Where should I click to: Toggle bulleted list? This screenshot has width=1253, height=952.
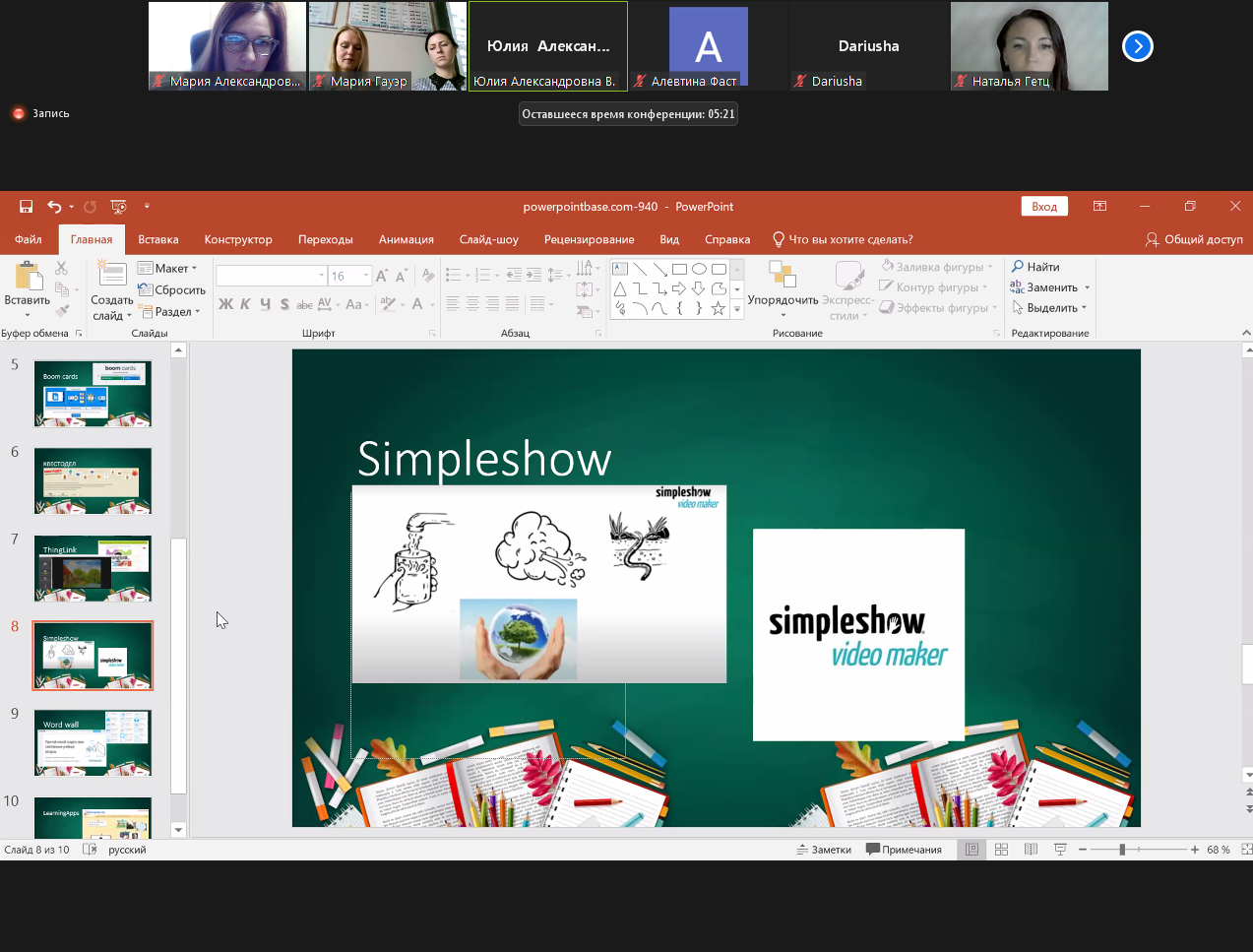pos(453,275)
